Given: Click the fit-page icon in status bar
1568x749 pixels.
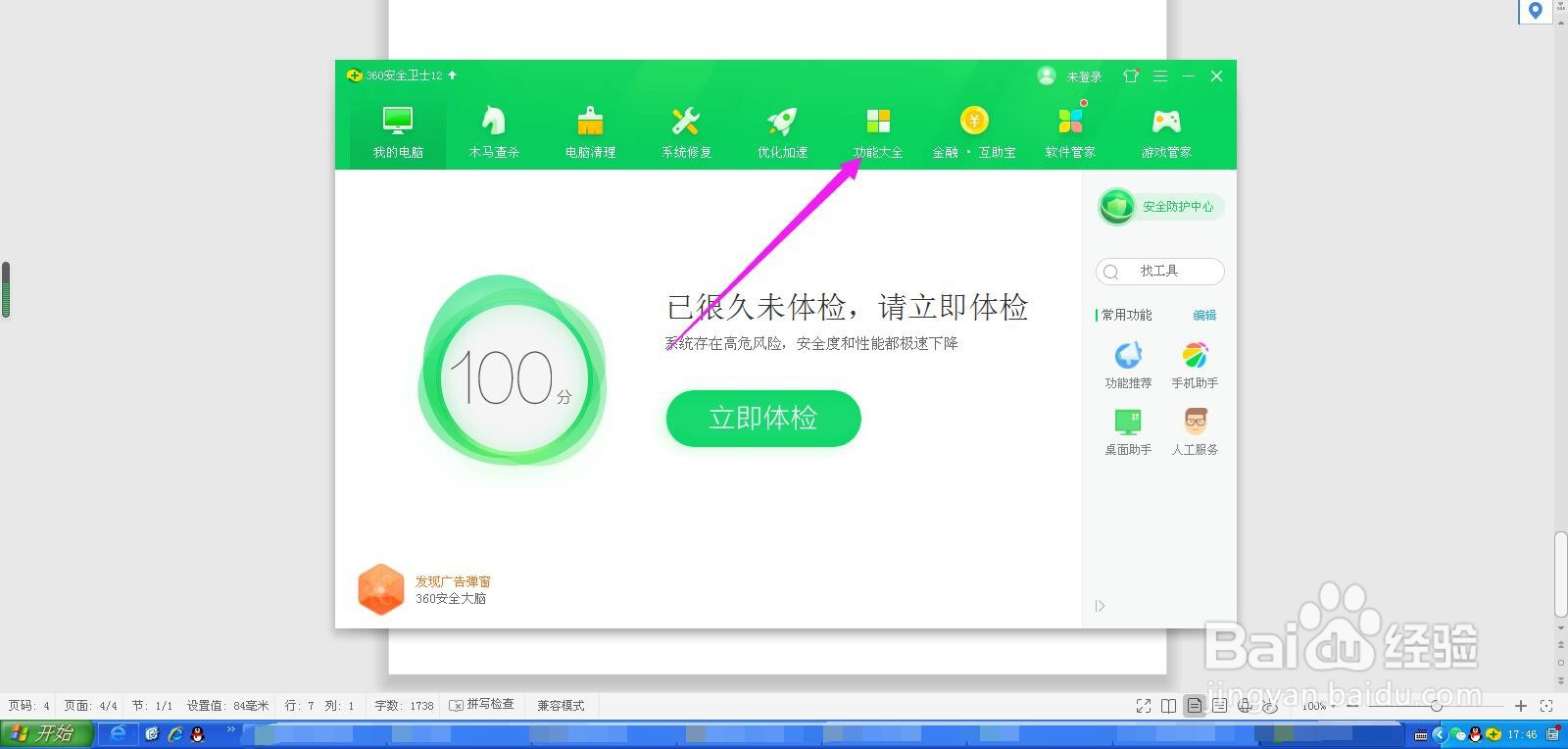Looking at the screenshot, I should [1546, 706].
